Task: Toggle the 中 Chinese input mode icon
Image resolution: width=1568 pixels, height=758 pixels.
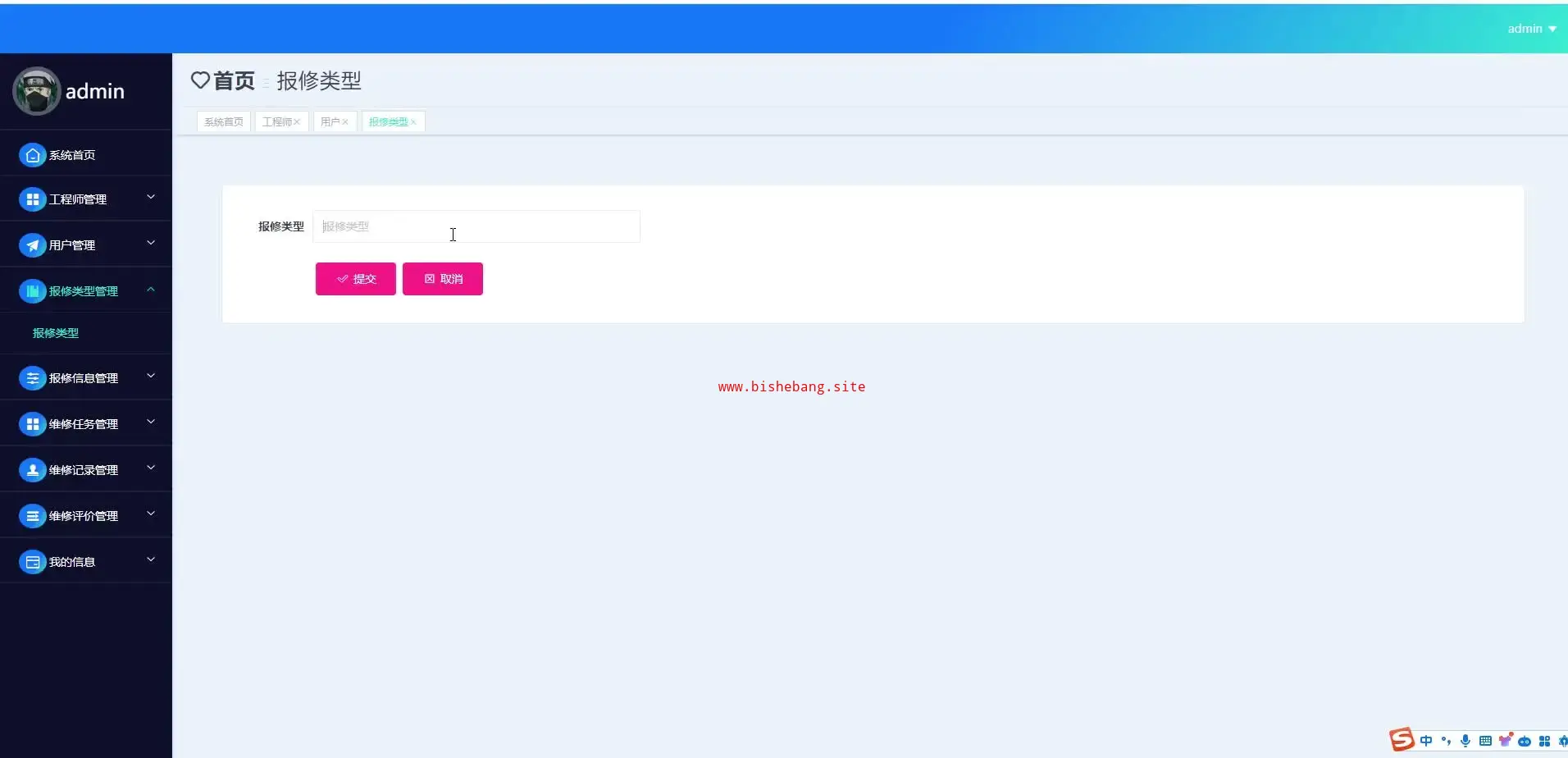Action: [x=1426, y=741]
